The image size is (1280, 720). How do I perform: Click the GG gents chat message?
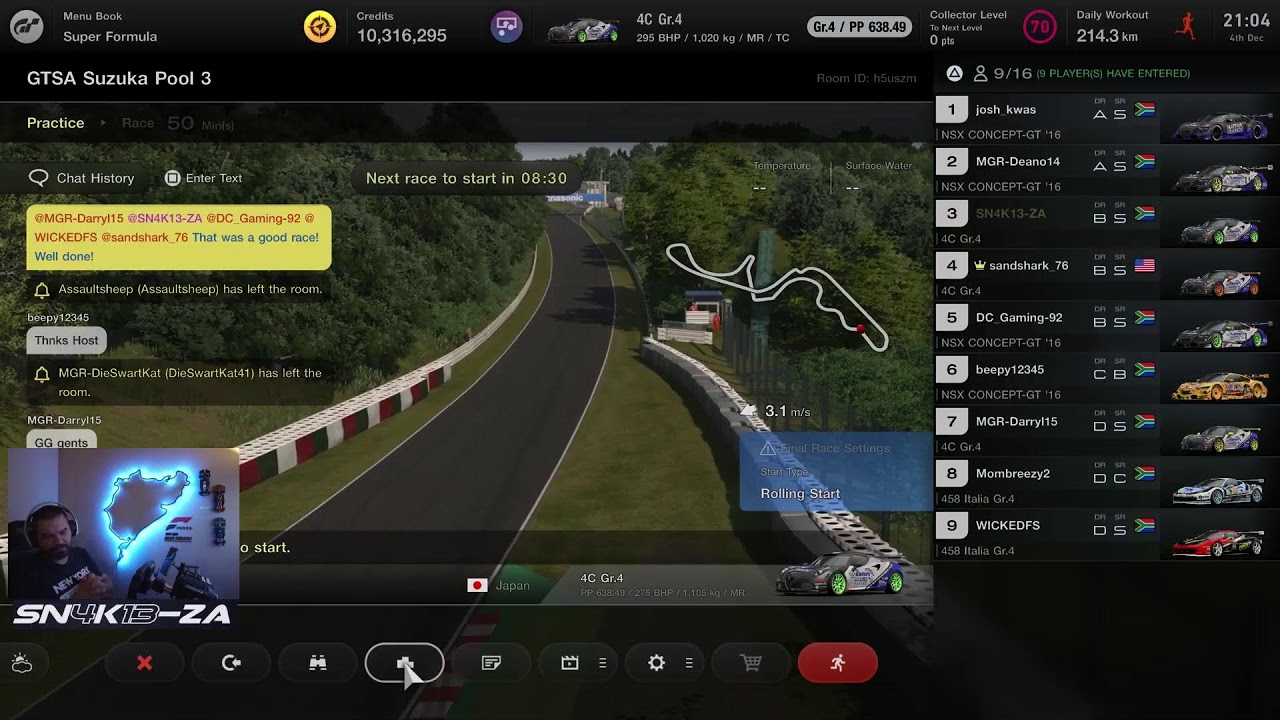pyautogui.click(x=61, y=441)
